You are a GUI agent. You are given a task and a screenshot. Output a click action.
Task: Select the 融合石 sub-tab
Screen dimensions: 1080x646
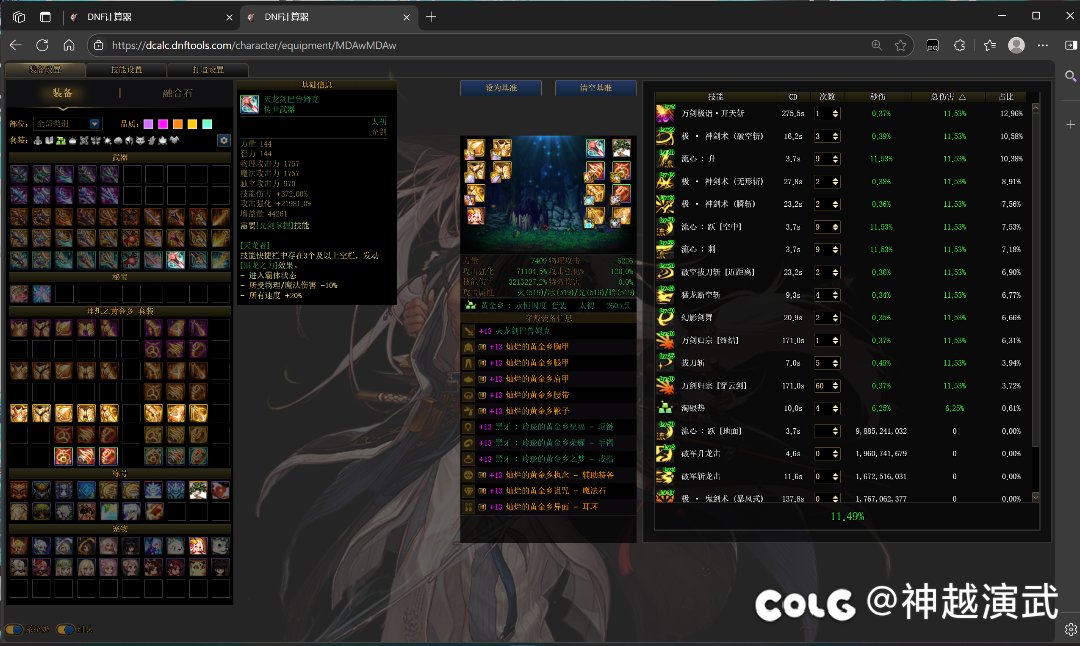click(x=177, y=93)
